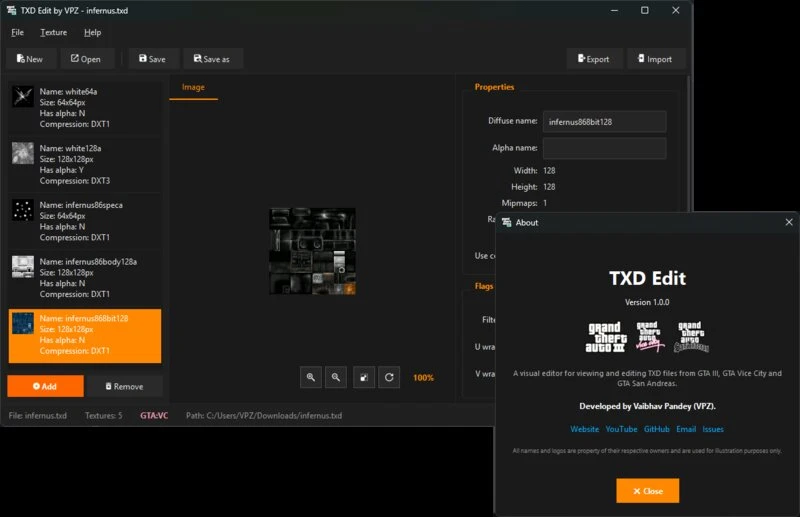The width and height of the screenshot is (800, 517).
Task: Open the Help menu
Action: 92,32
